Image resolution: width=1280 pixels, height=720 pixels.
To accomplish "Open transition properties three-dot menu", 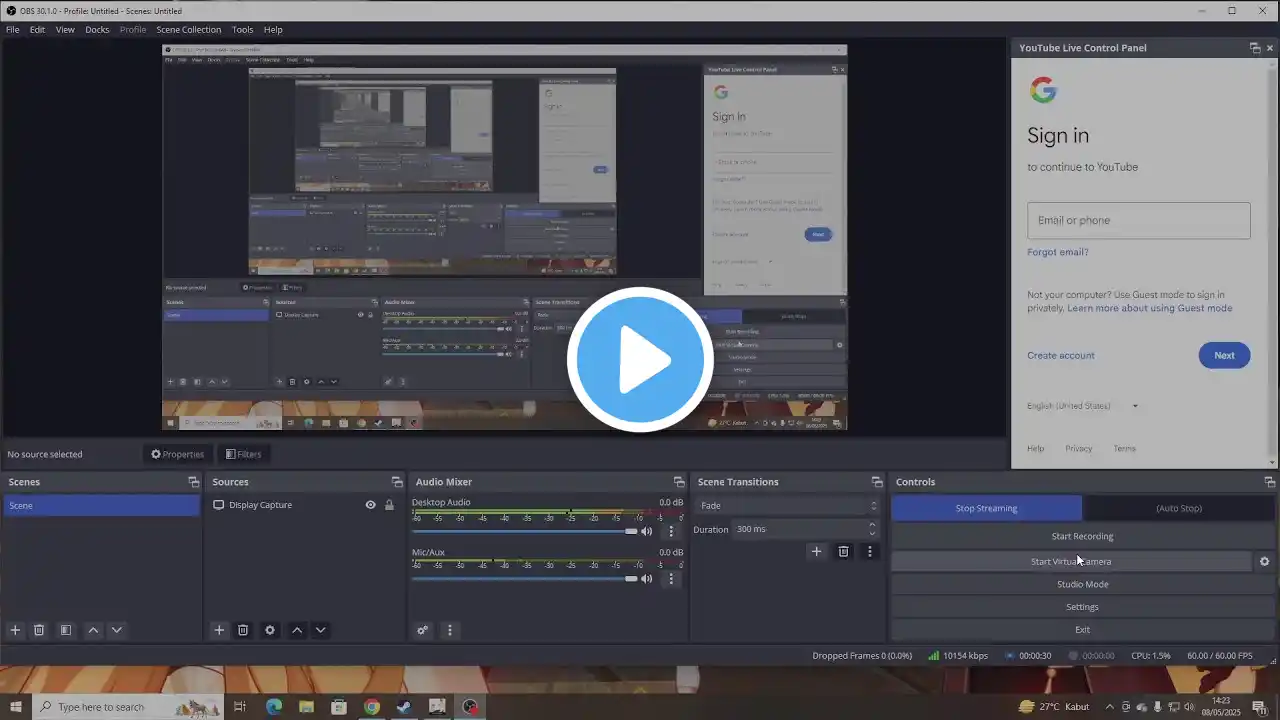I will (870, 551).
